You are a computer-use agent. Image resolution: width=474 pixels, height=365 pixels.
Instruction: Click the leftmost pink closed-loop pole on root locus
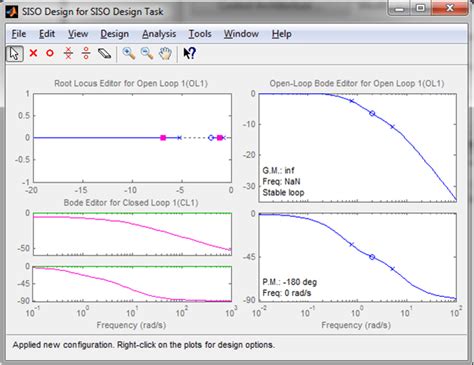[x=163, y=138]
